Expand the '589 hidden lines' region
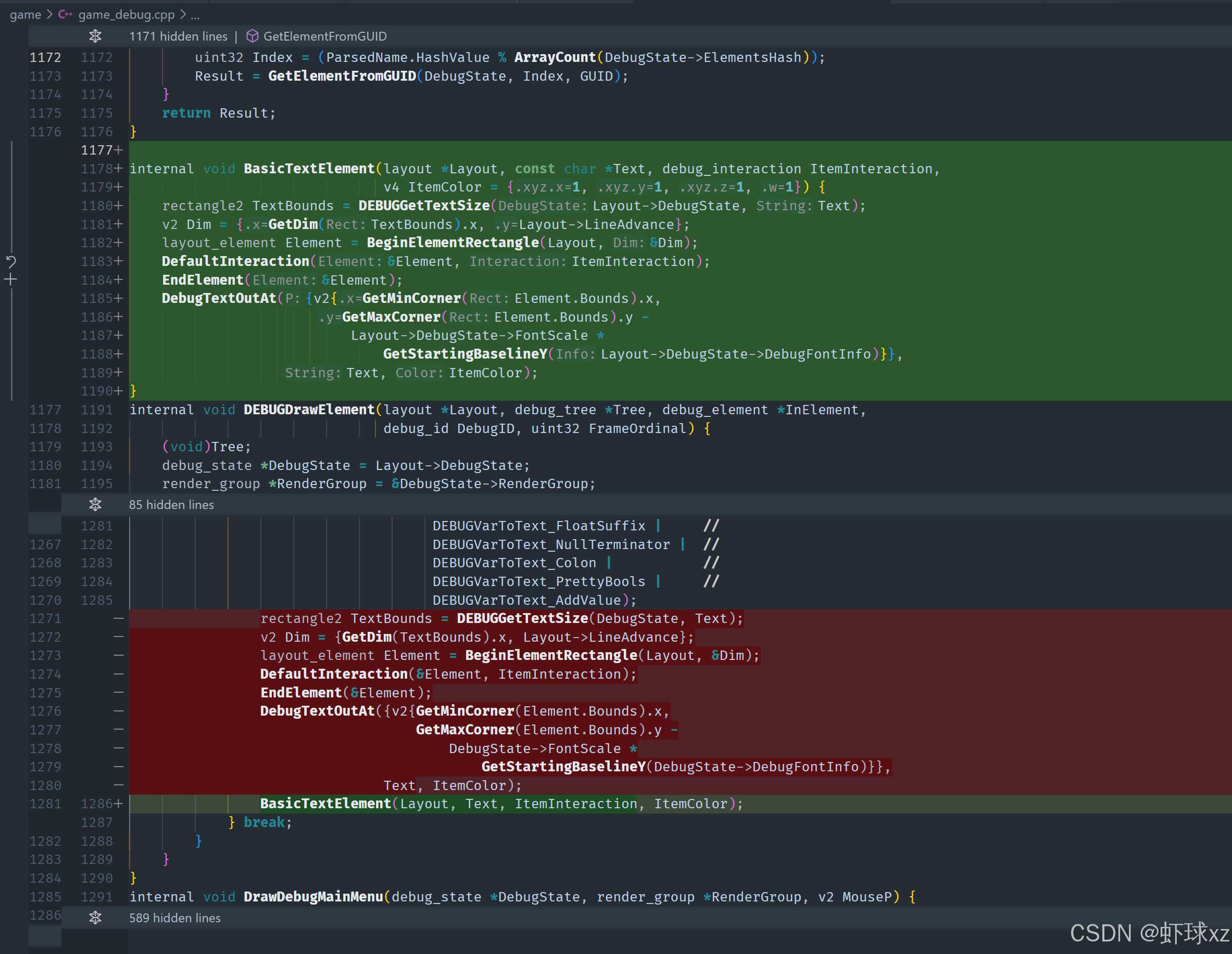1232x954 pixels. pyautogui.click(x=175, y=918)
